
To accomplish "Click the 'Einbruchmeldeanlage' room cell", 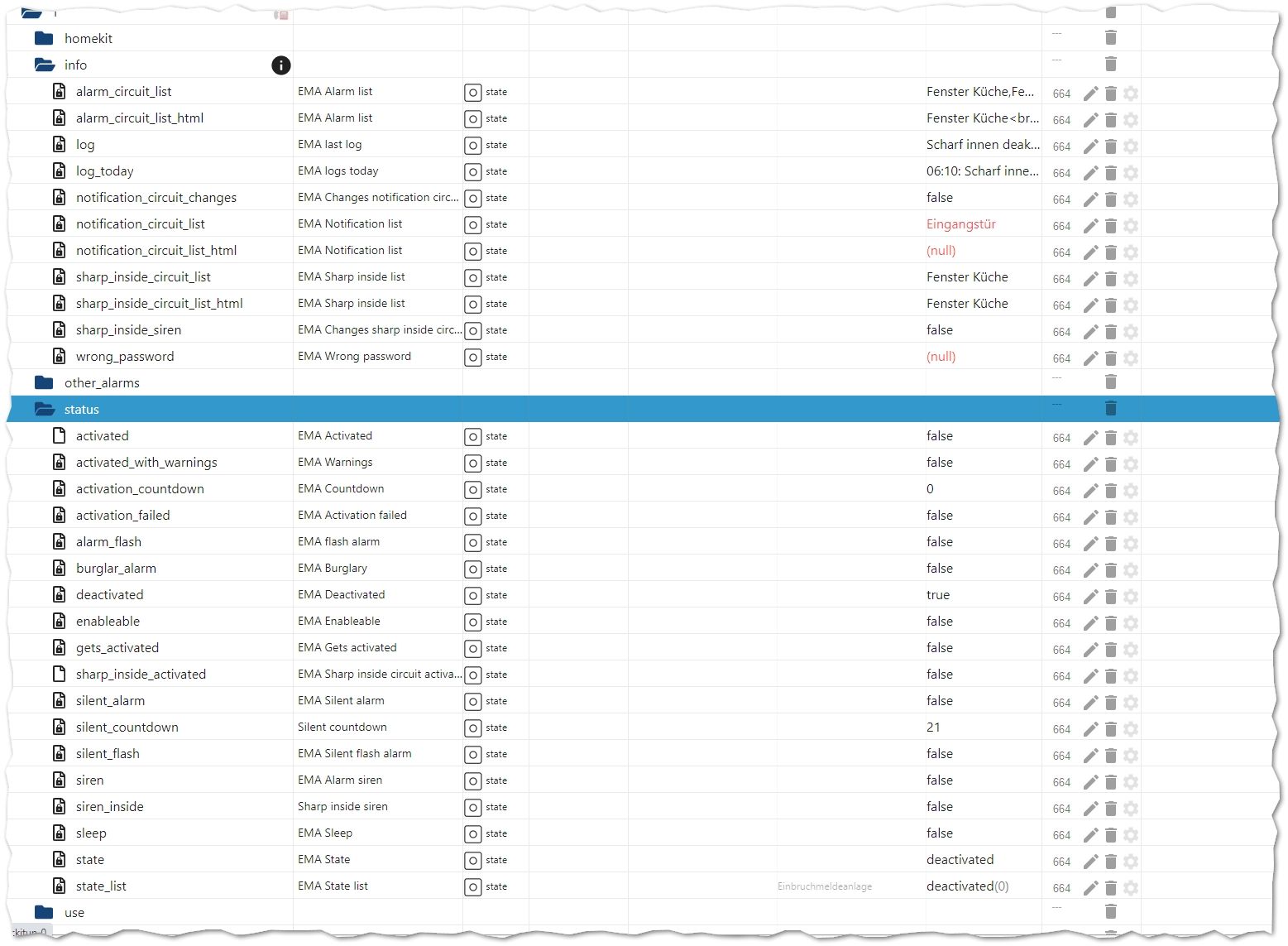I will (825, 886).
